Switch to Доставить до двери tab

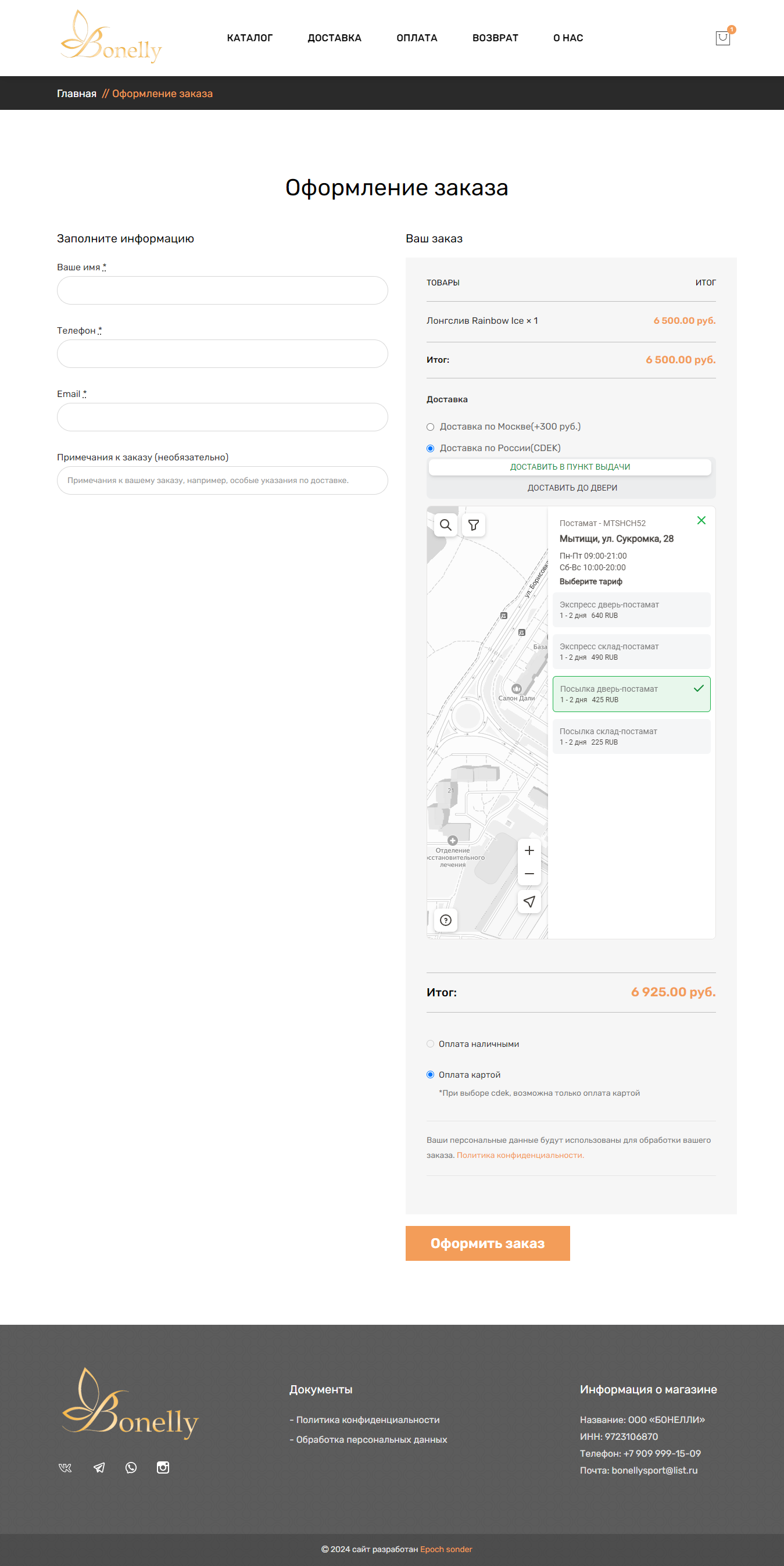571,488
